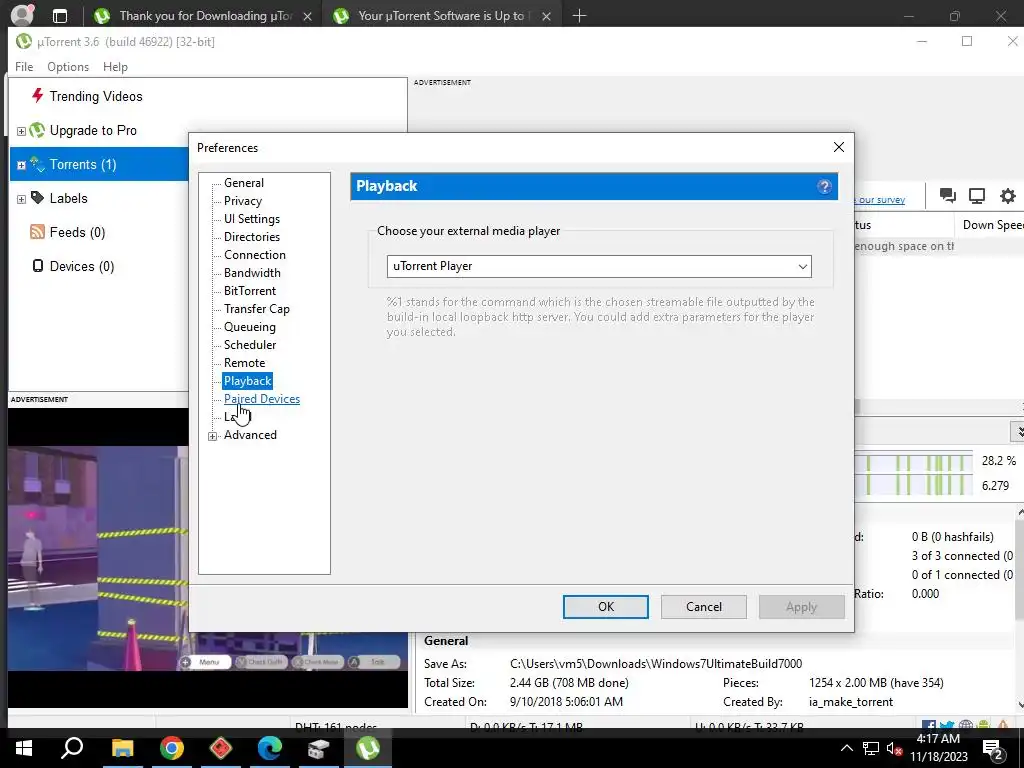1024x768 pixels.
Task: Select Trending Videos in sidebar
Action: [x=96, y=96]
